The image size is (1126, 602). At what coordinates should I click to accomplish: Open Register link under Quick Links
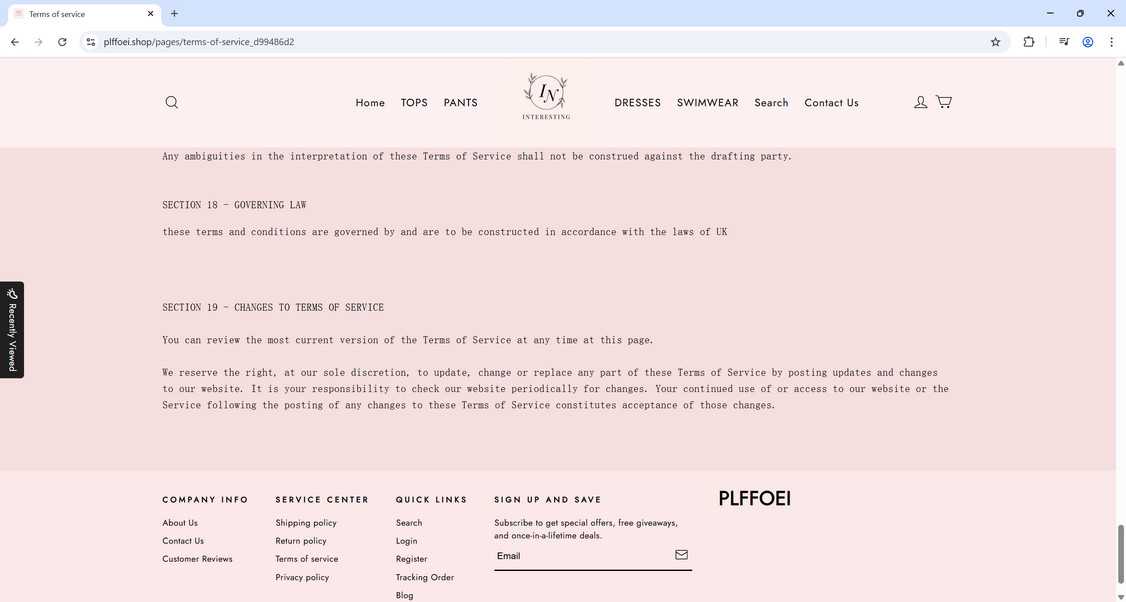click(411, 559)
